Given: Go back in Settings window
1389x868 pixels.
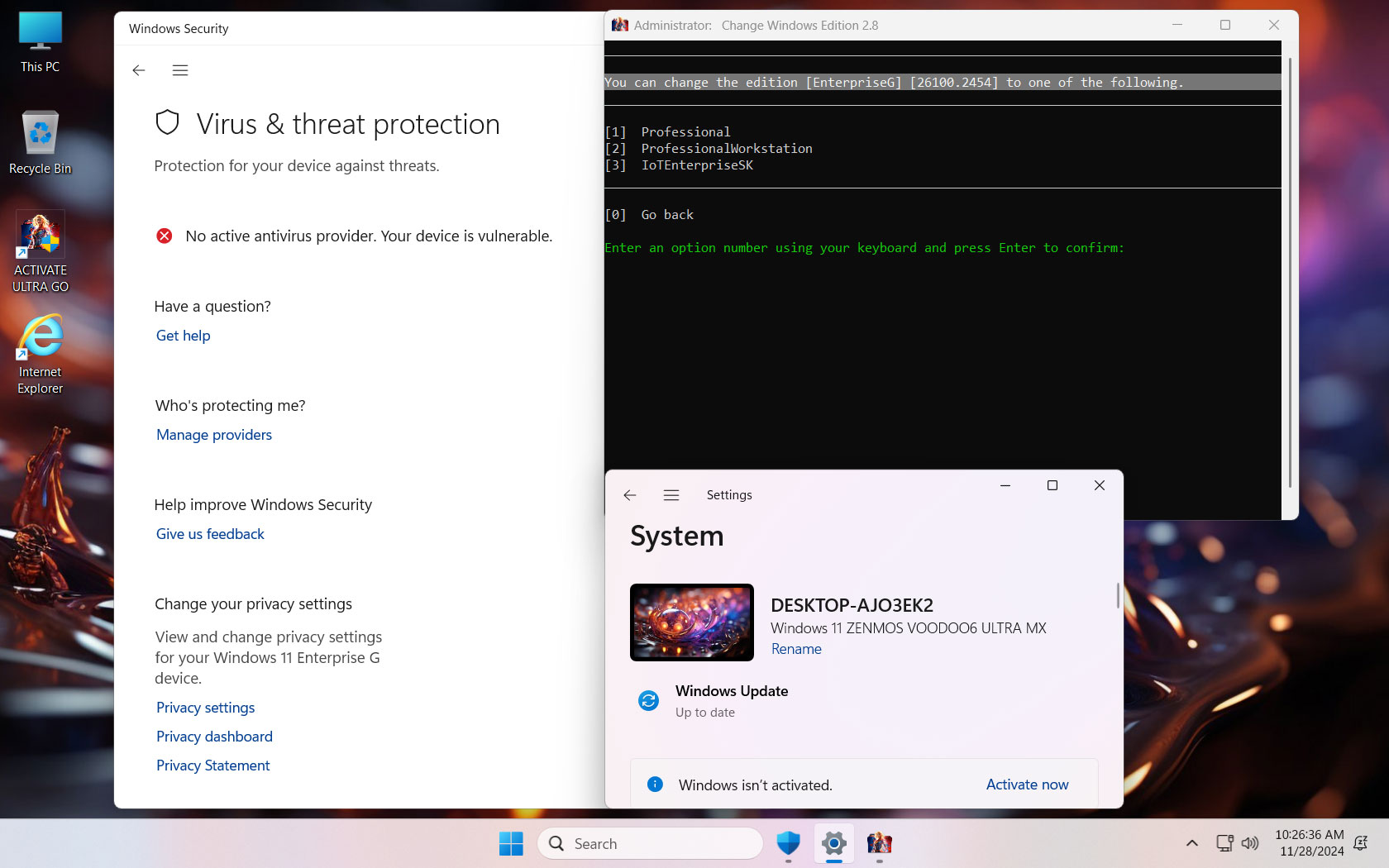Looking at the screenshot, I should click(x=630, y=495).
